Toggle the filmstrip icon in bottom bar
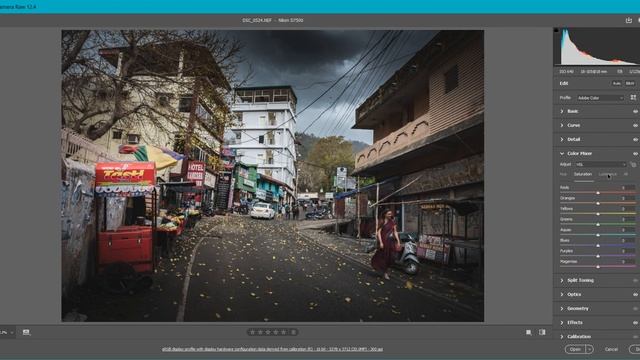Screen dimensions: 640x360 26,332
